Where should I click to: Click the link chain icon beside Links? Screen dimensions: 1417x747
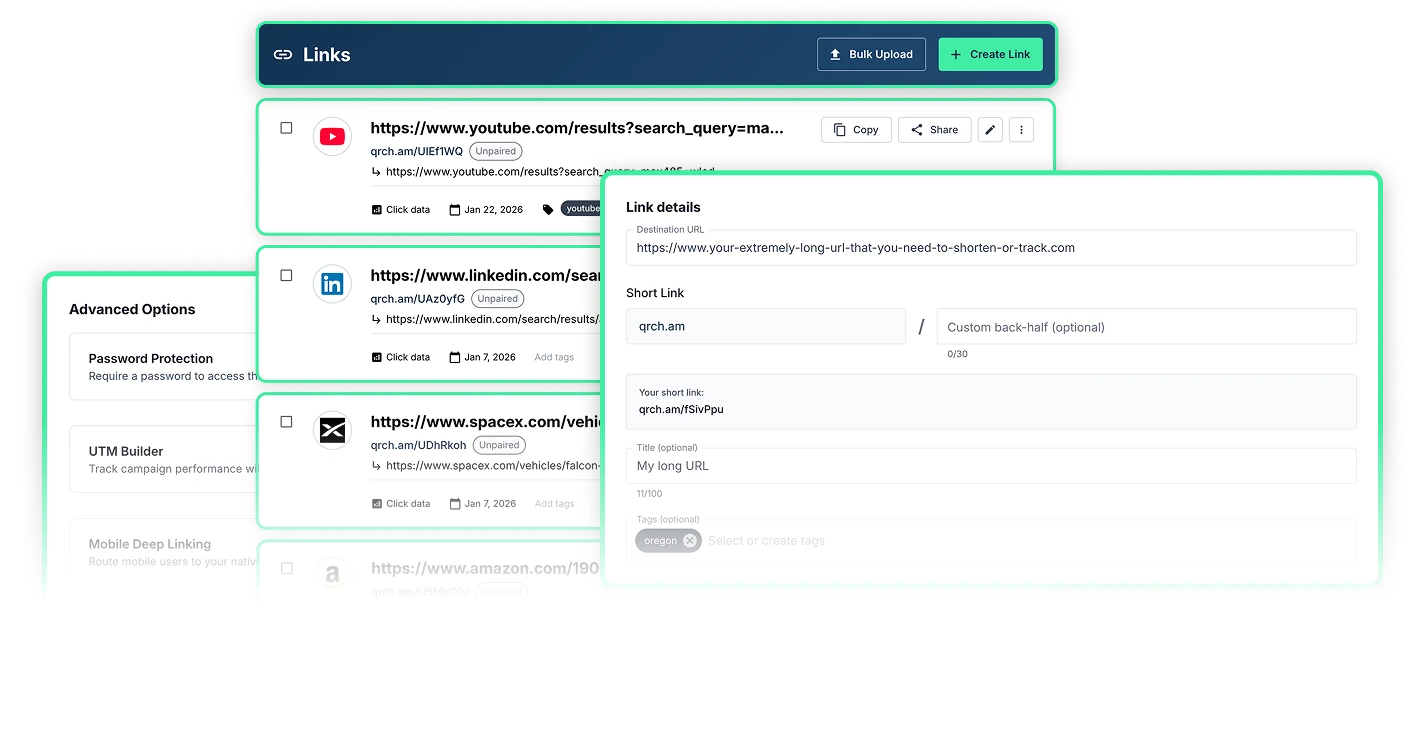click(283, 55)
